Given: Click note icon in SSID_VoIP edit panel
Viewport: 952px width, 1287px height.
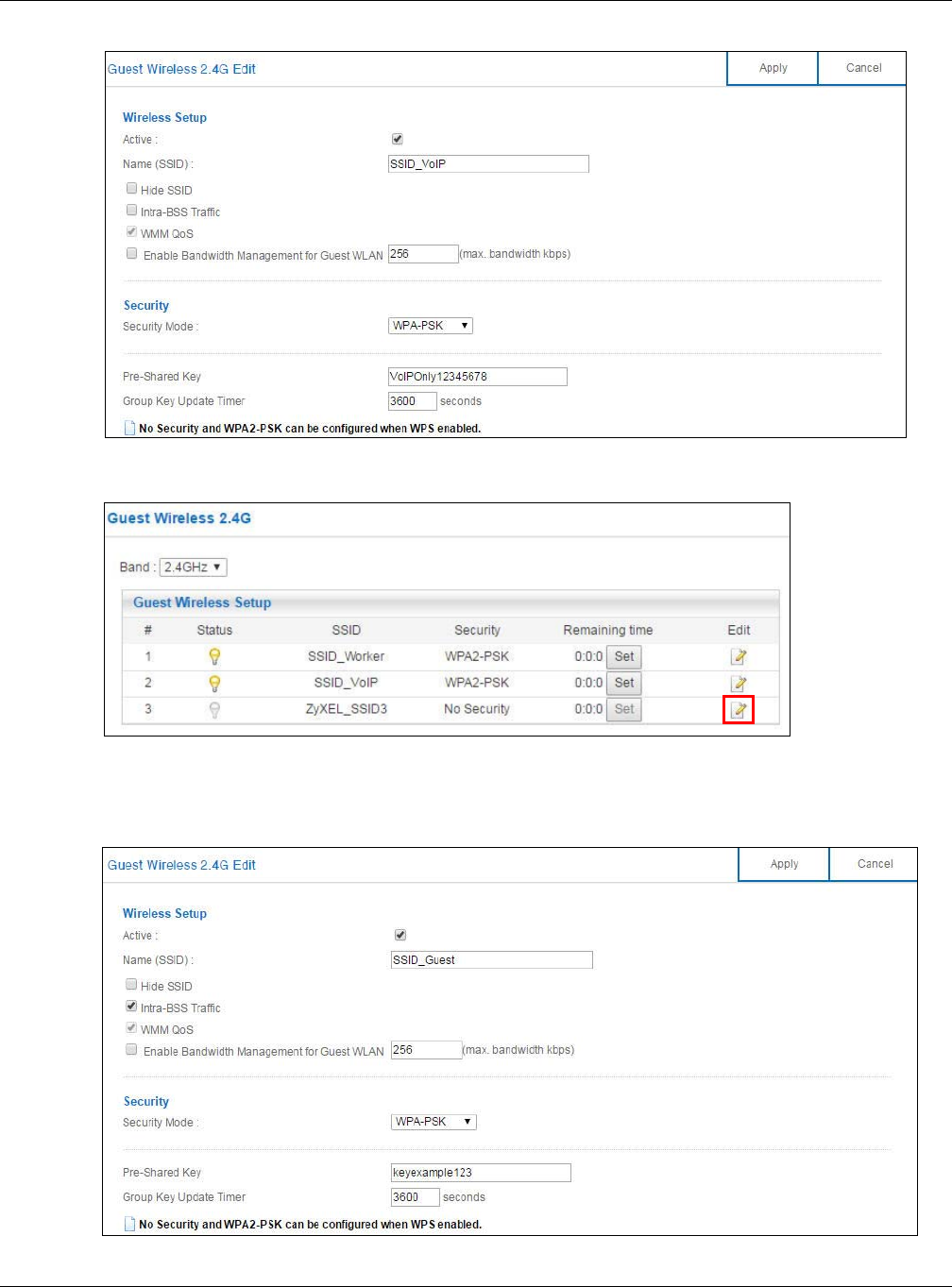Looking at the screenshot, I should point(130,428).
